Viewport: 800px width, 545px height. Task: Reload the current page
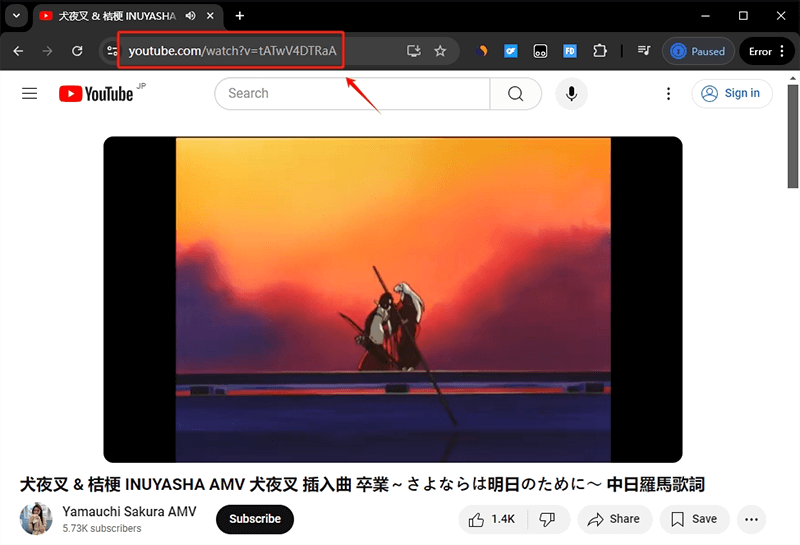77,51
